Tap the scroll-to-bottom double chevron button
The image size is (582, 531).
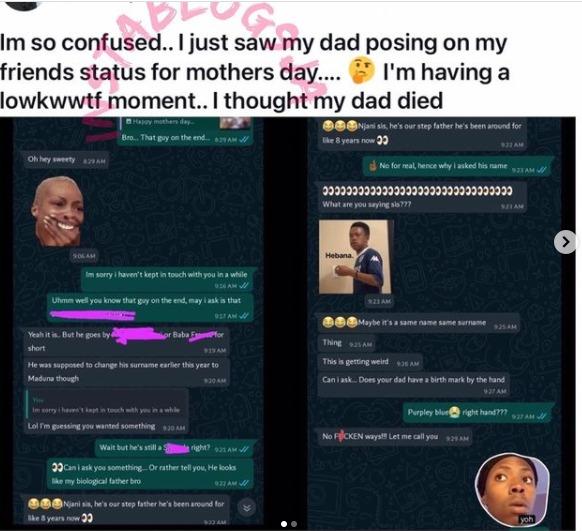click(247, 508)
